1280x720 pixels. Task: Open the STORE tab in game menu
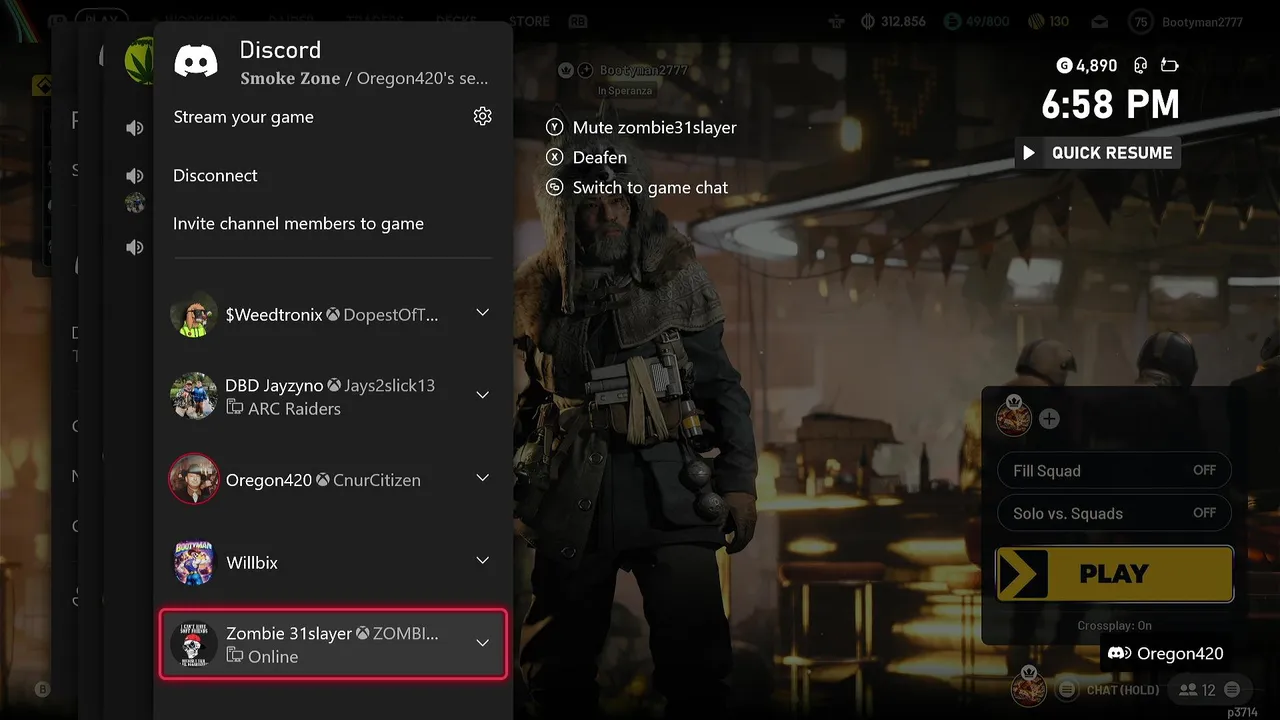pos(529,21)
